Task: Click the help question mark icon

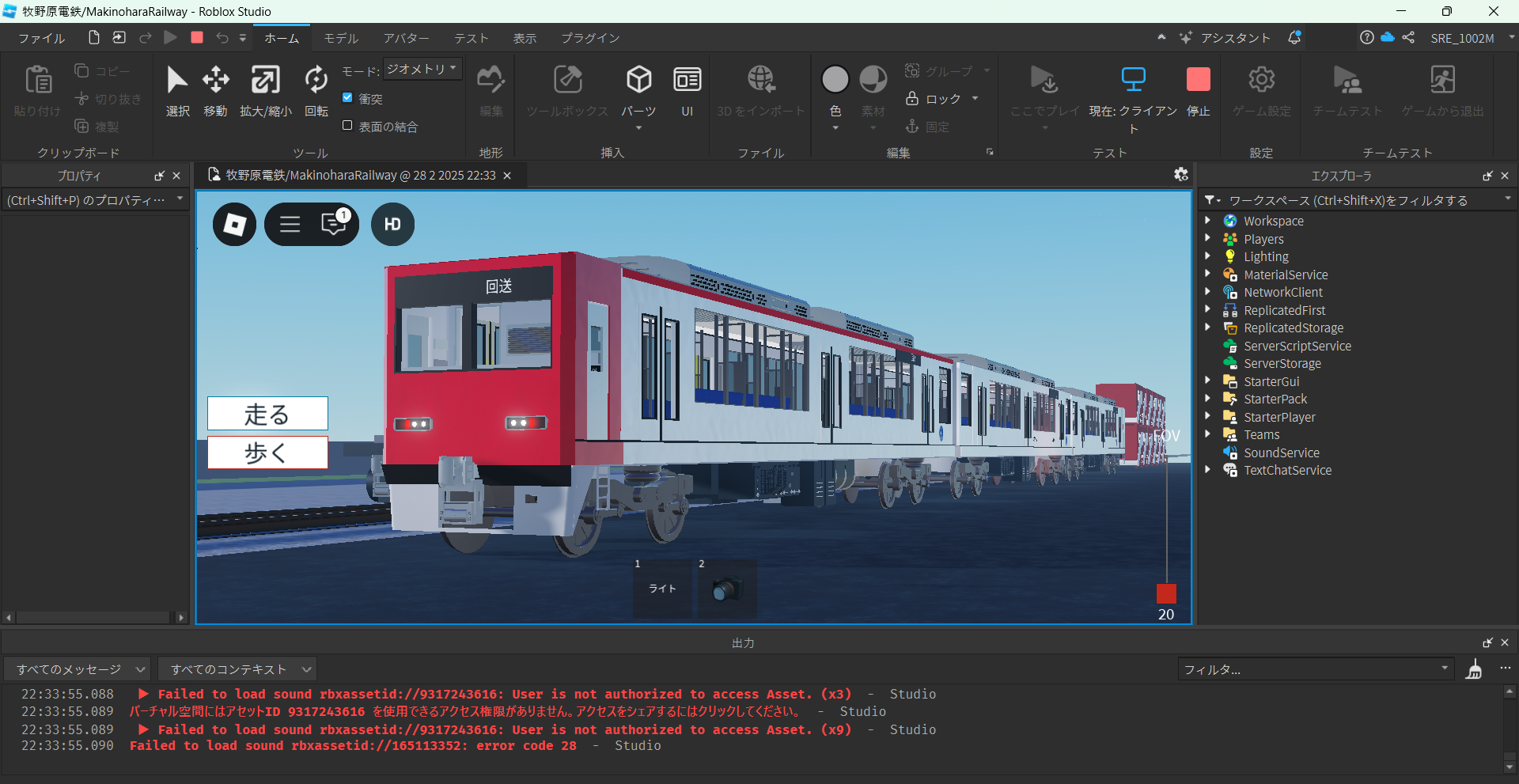Action: [x=1366, y=37]
